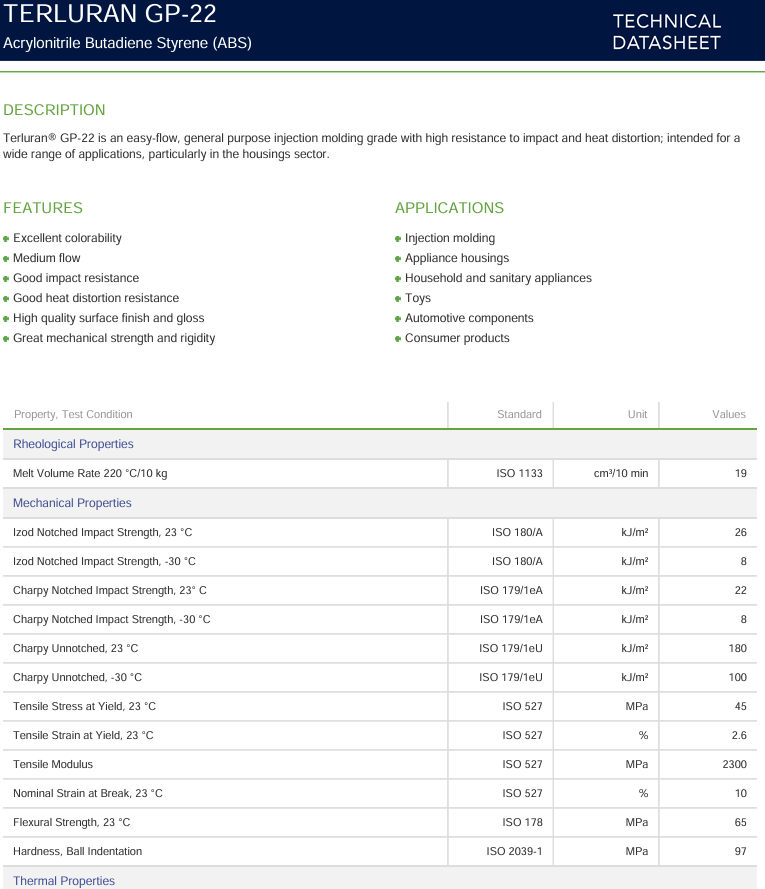
Task: Click the Thermal Properties section row
Action: [x=380, y=879]
